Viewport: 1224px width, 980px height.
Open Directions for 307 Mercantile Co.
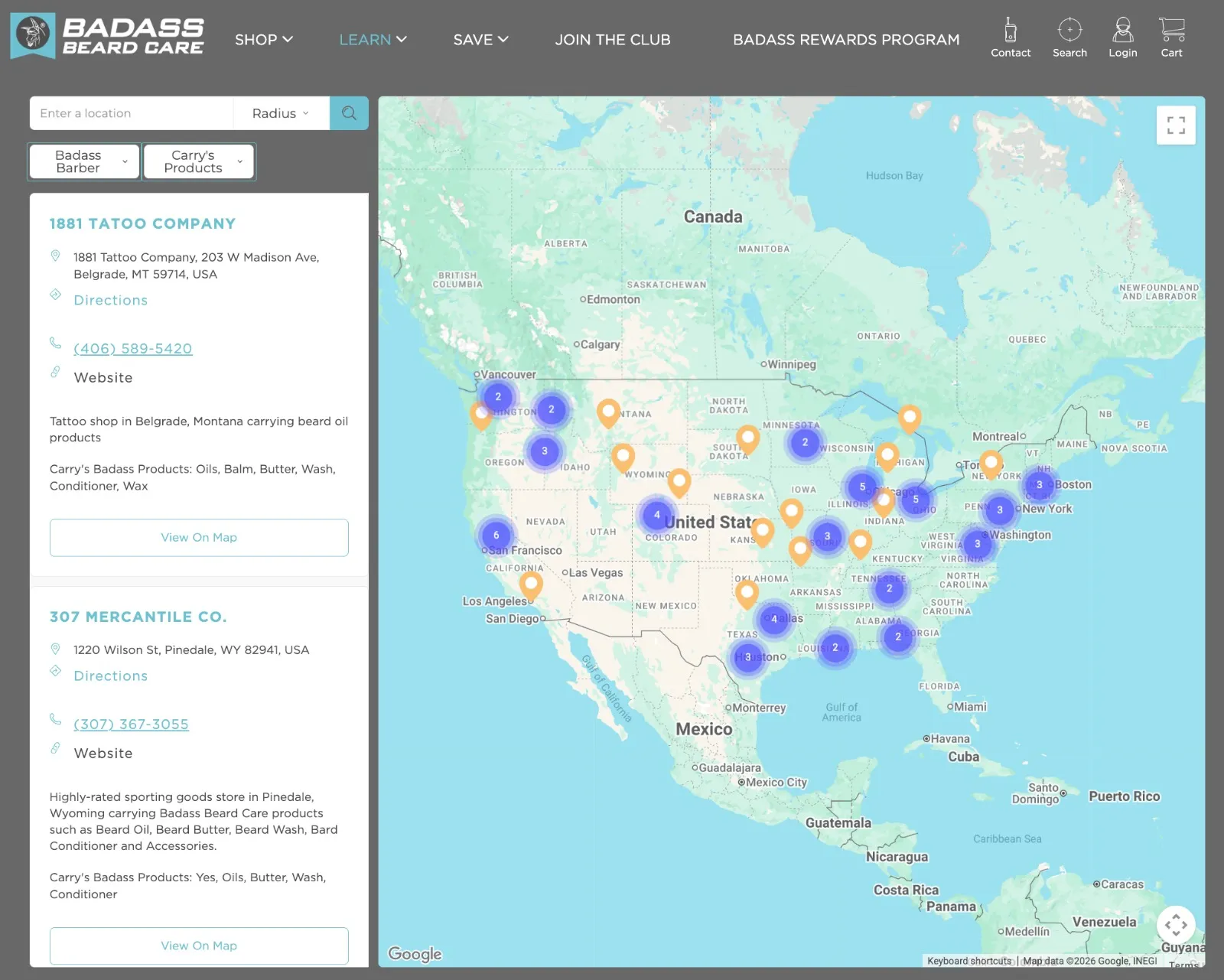point(111,676)
